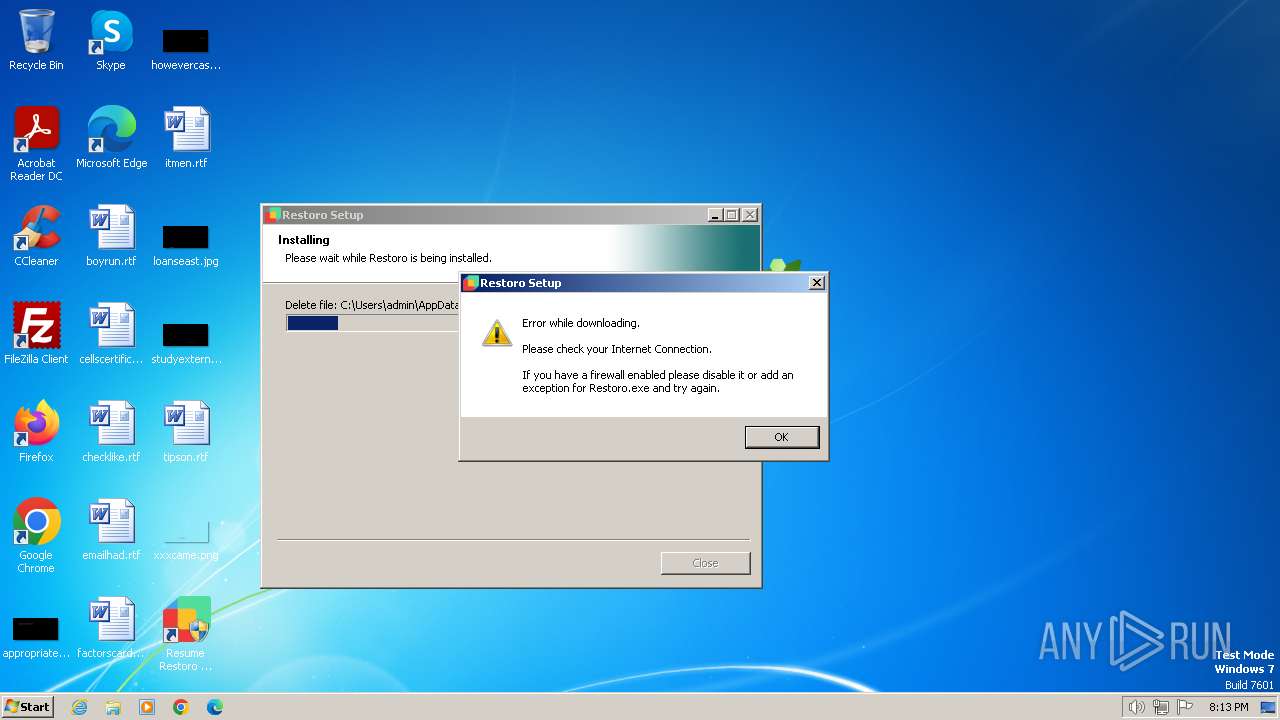Open Edge from the taskbar
This screenshot has height=720, width=1280.
click(214, 707)
